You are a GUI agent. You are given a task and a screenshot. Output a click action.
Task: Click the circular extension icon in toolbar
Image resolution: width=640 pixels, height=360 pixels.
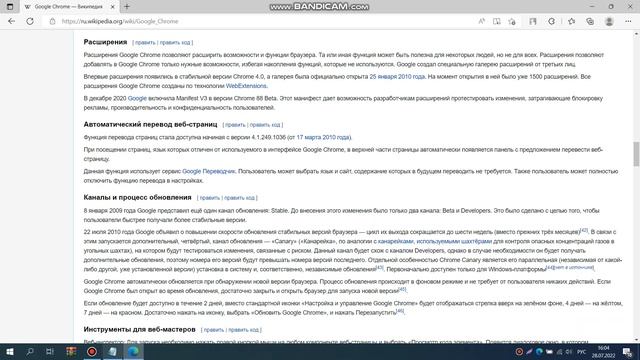tap(551, 21)
